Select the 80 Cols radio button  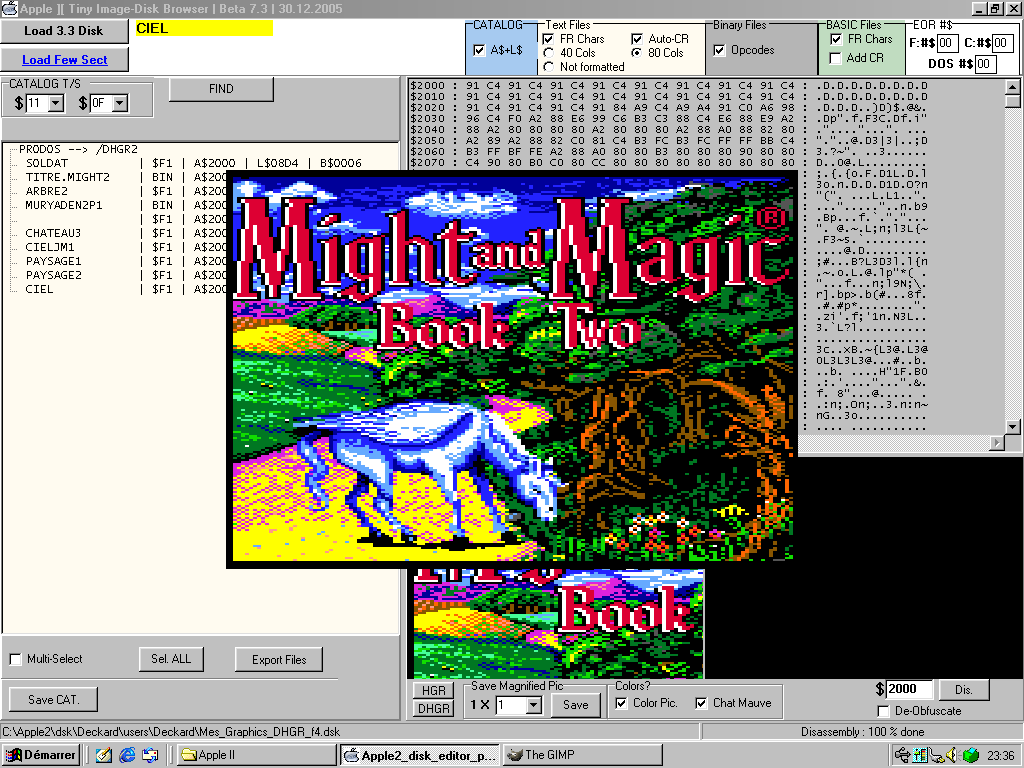pyautogui.click(x=637, y=53)
